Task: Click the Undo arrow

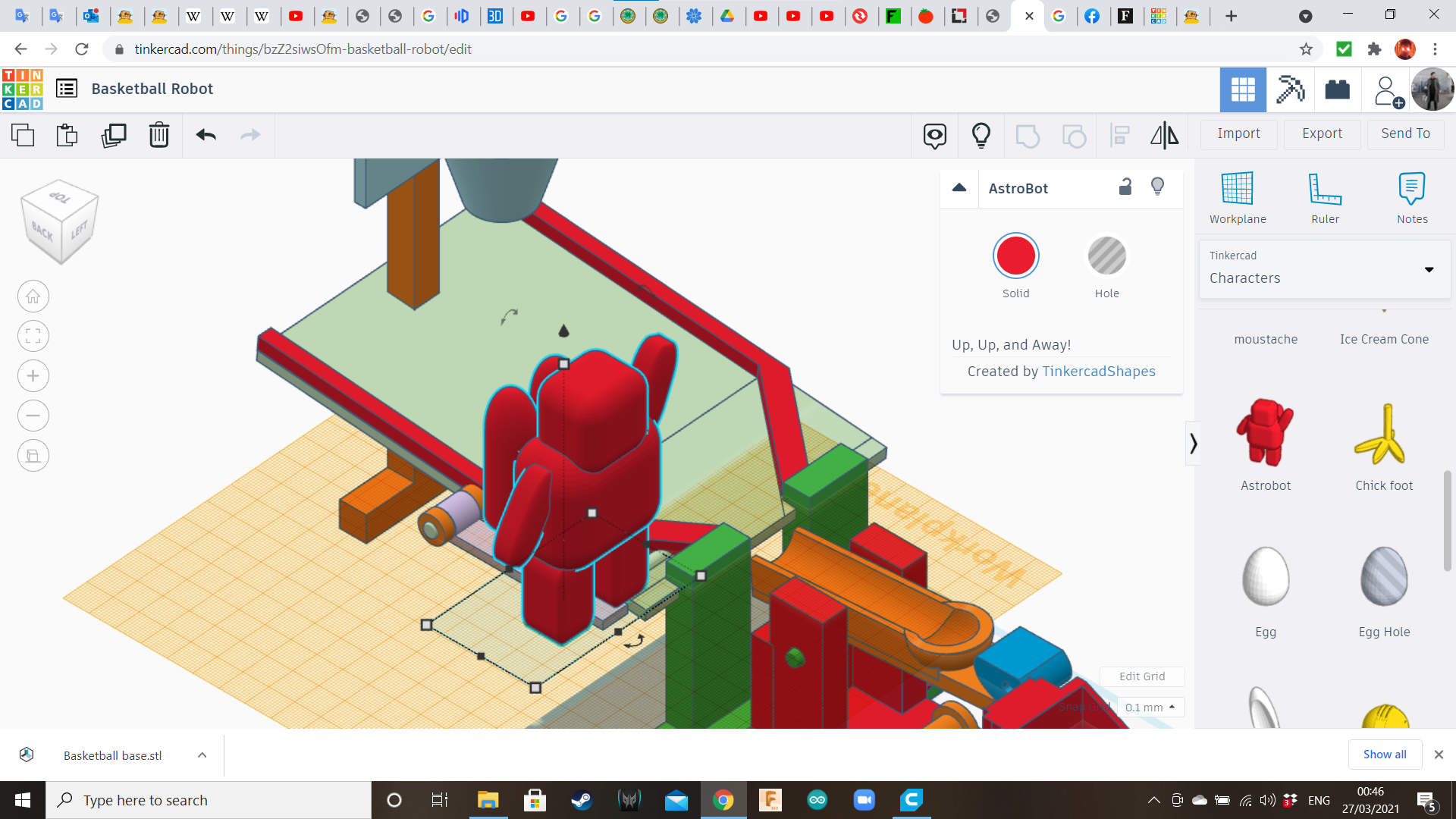Action: [206, 135]
